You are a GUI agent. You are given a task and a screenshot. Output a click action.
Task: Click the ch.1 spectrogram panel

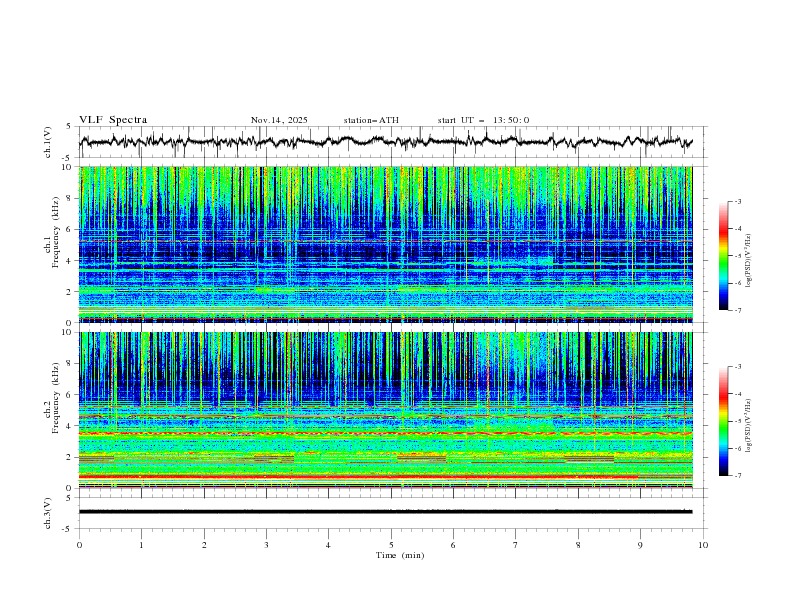click(385, 244)
